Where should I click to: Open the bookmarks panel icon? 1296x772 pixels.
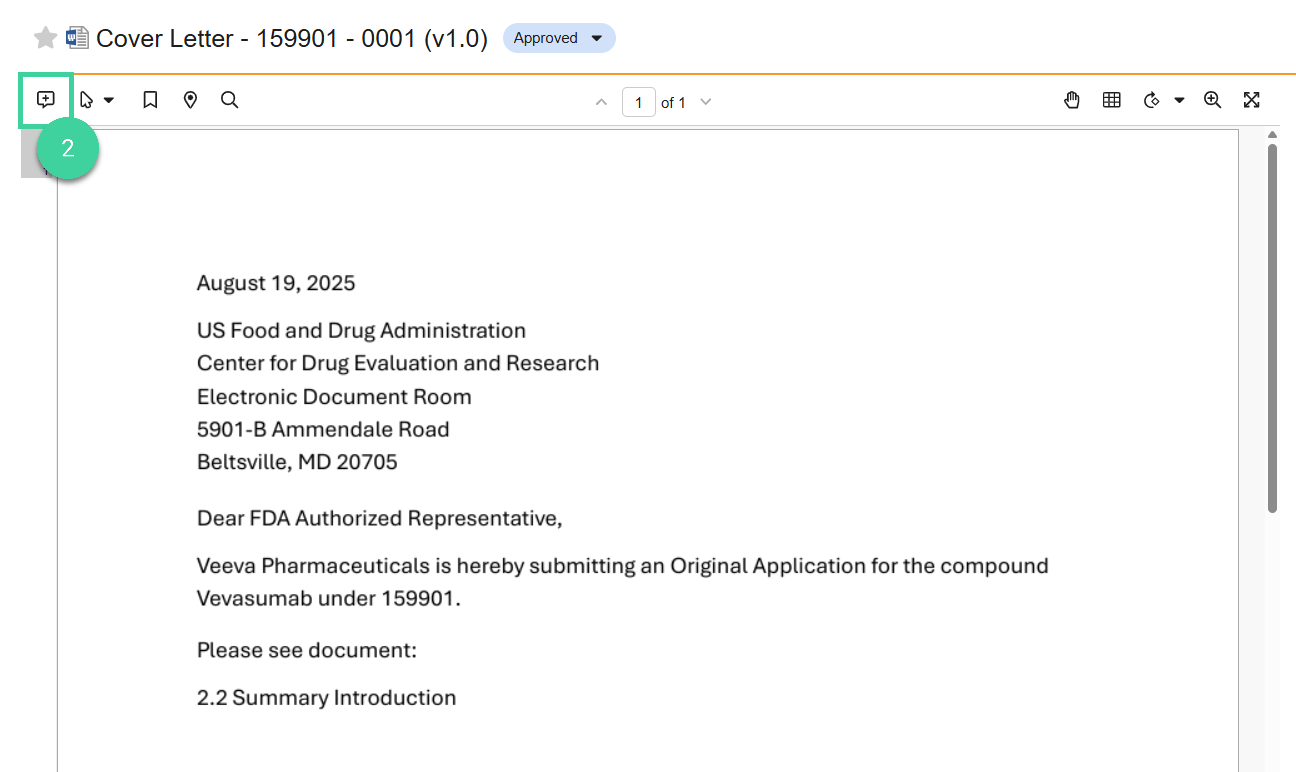pyautogui.click(x=150, y=100)
